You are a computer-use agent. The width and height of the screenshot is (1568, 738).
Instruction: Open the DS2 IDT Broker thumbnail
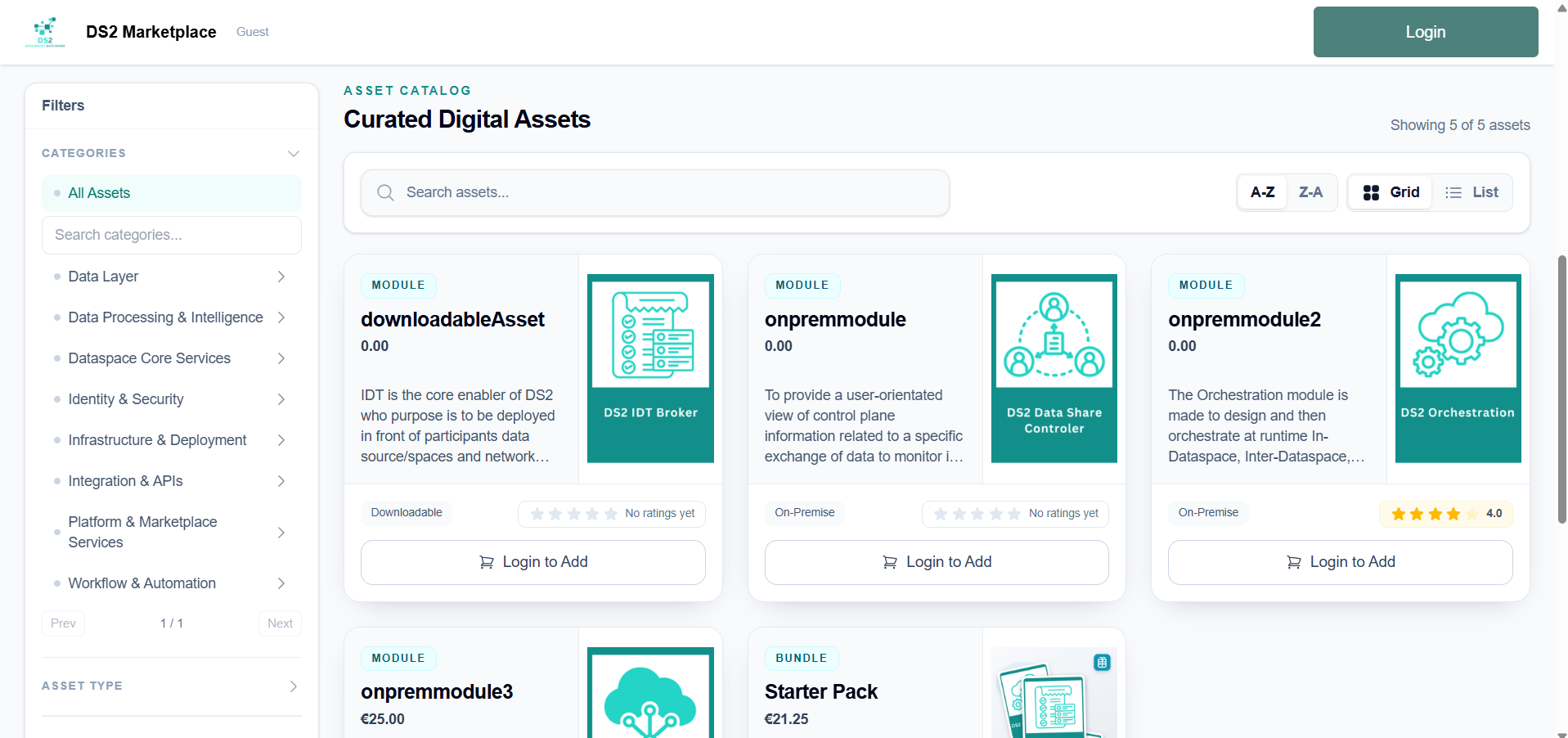pyautogui.click(x=650, y=368)
